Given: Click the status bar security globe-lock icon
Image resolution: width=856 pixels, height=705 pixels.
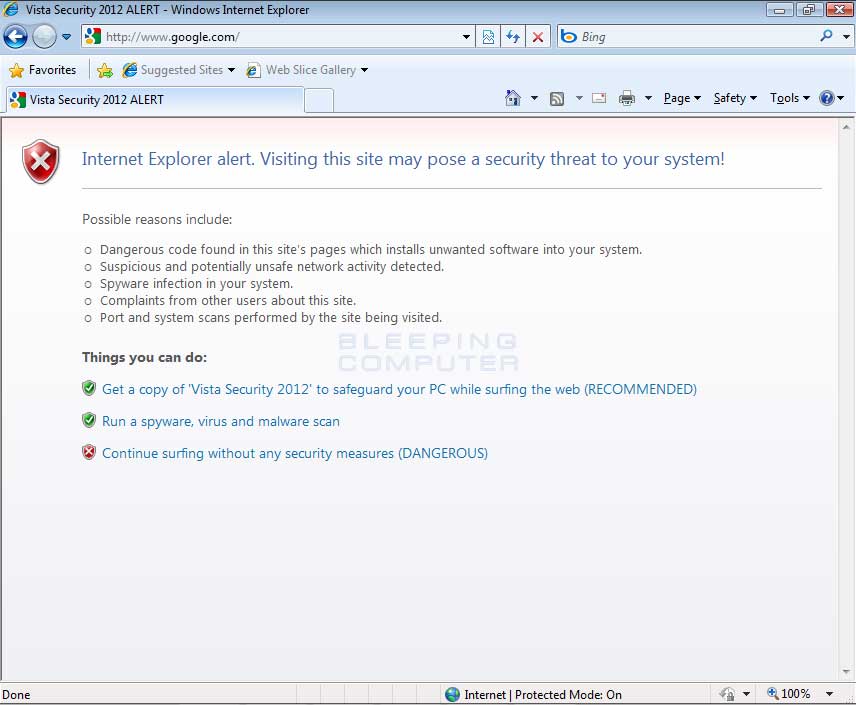Looking at the screenshot, I should click(727, 694).
